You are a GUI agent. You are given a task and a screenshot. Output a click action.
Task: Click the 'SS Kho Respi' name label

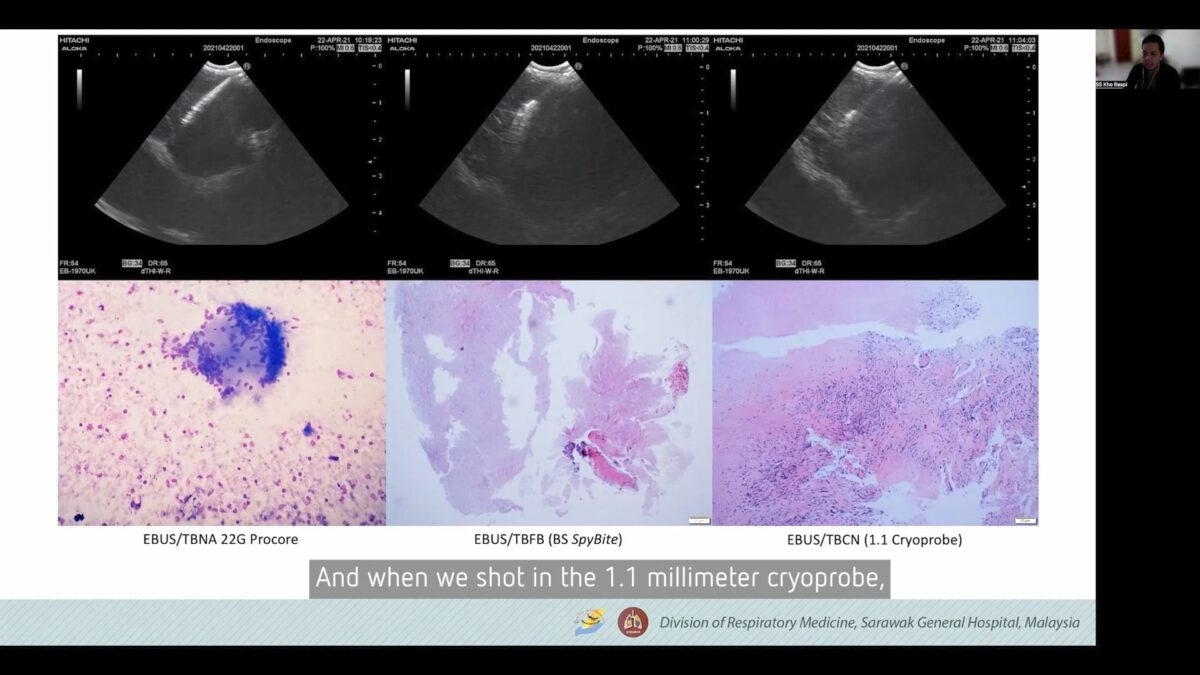(1112, 85)
